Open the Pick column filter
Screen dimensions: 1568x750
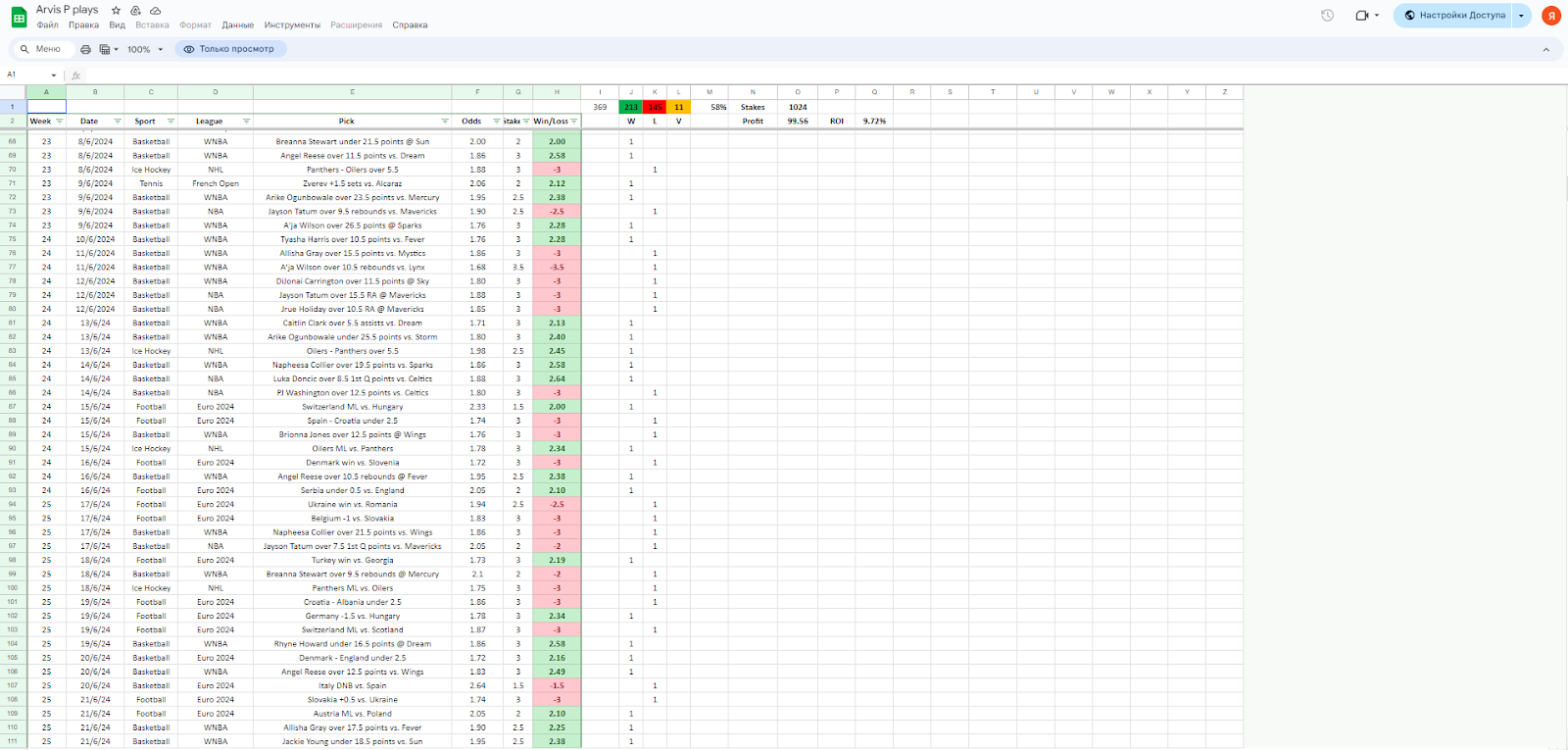tap(445, 122)
